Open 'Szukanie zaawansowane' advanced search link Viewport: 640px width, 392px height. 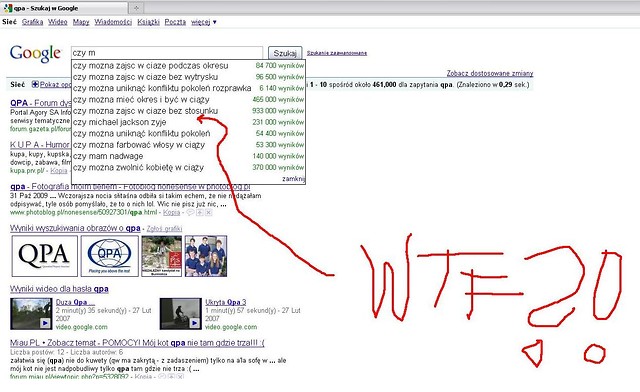click(x=337, y=53)
